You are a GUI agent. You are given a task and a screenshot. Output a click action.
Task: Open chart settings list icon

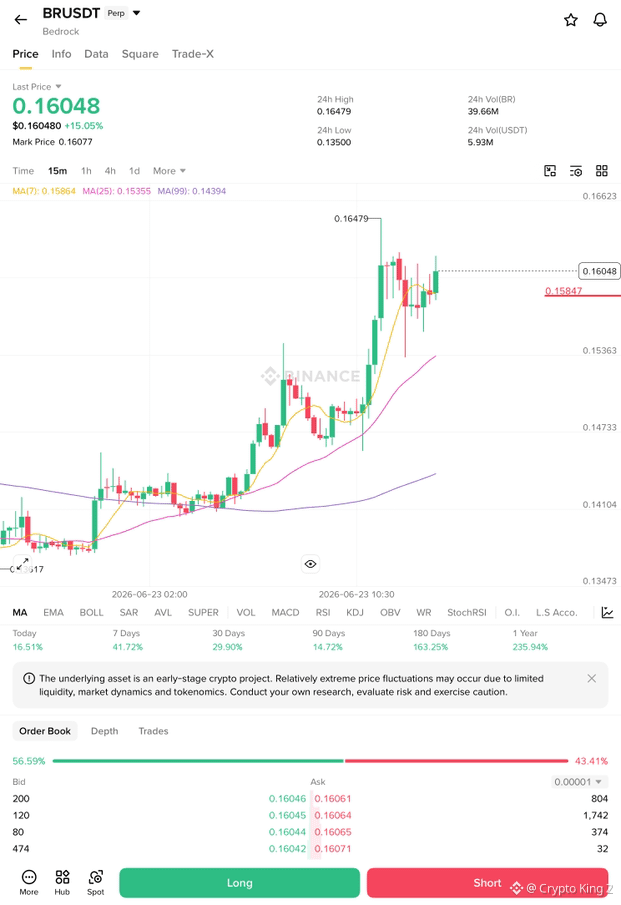click(576, 171)
